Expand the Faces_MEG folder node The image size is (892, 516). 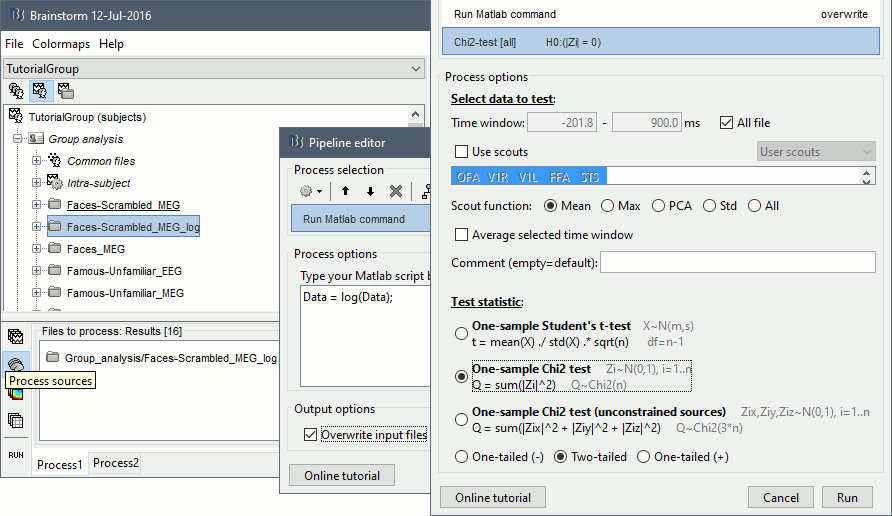(37, 249)
